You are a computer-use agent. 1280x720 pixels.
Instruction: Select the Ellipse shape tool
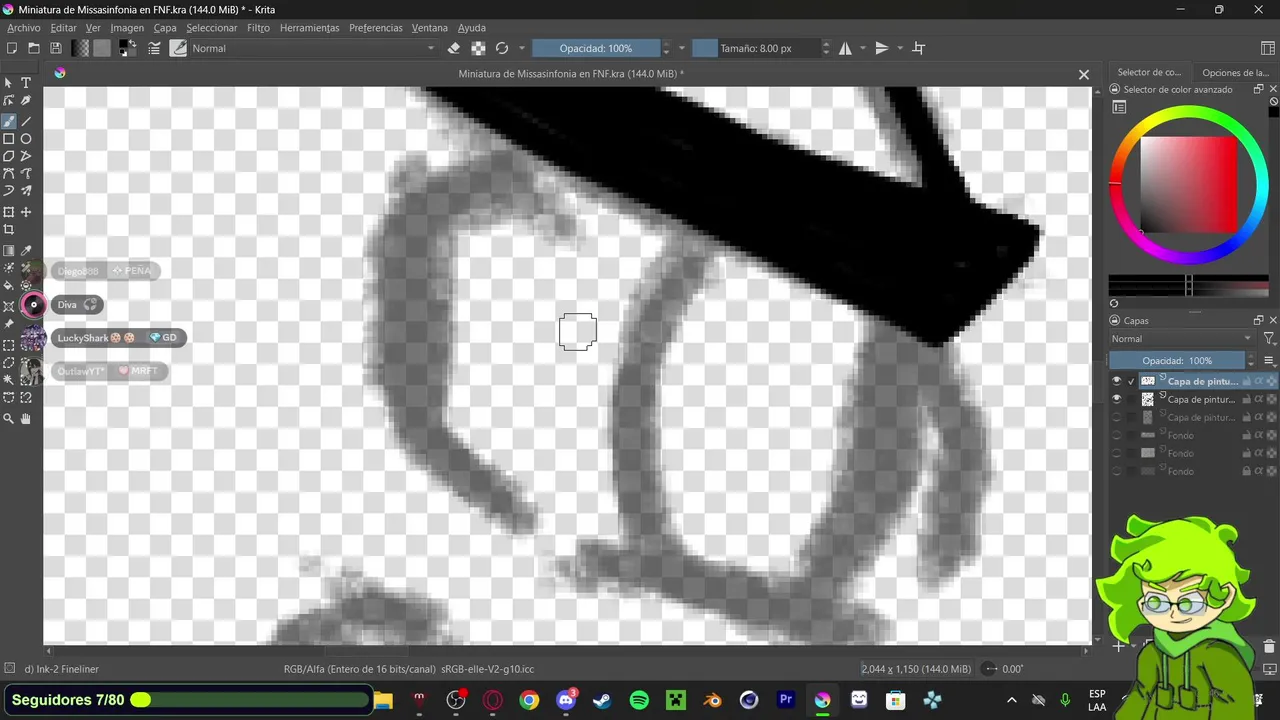26,138
